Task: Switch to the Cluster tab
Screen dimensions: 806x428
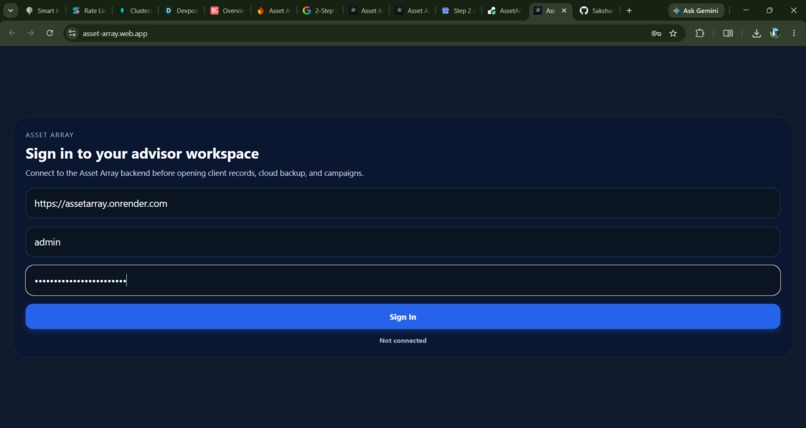Action: coord(135,10)
